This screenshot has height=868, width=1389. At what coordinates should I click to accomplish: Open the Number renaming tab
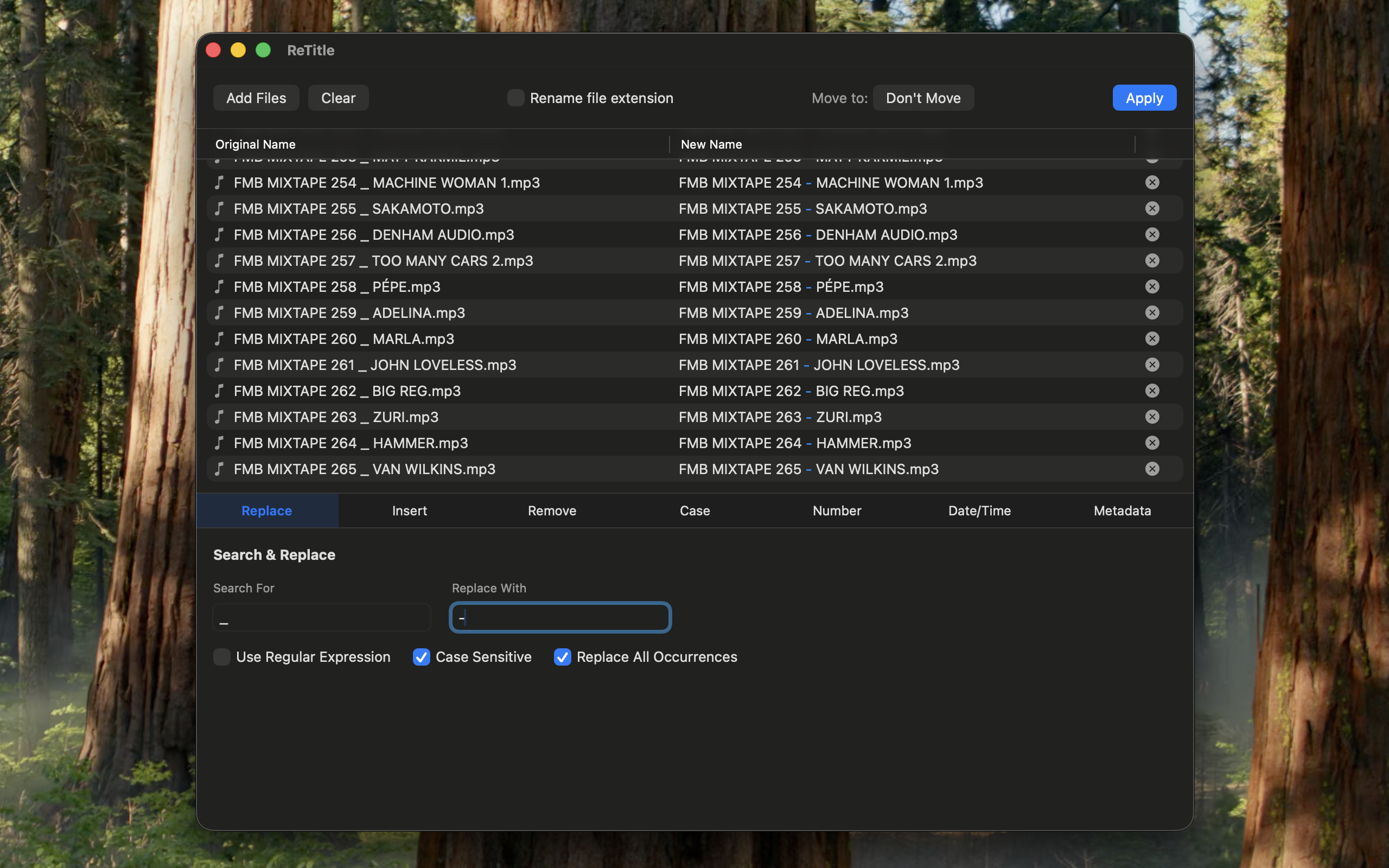[836, 510]
